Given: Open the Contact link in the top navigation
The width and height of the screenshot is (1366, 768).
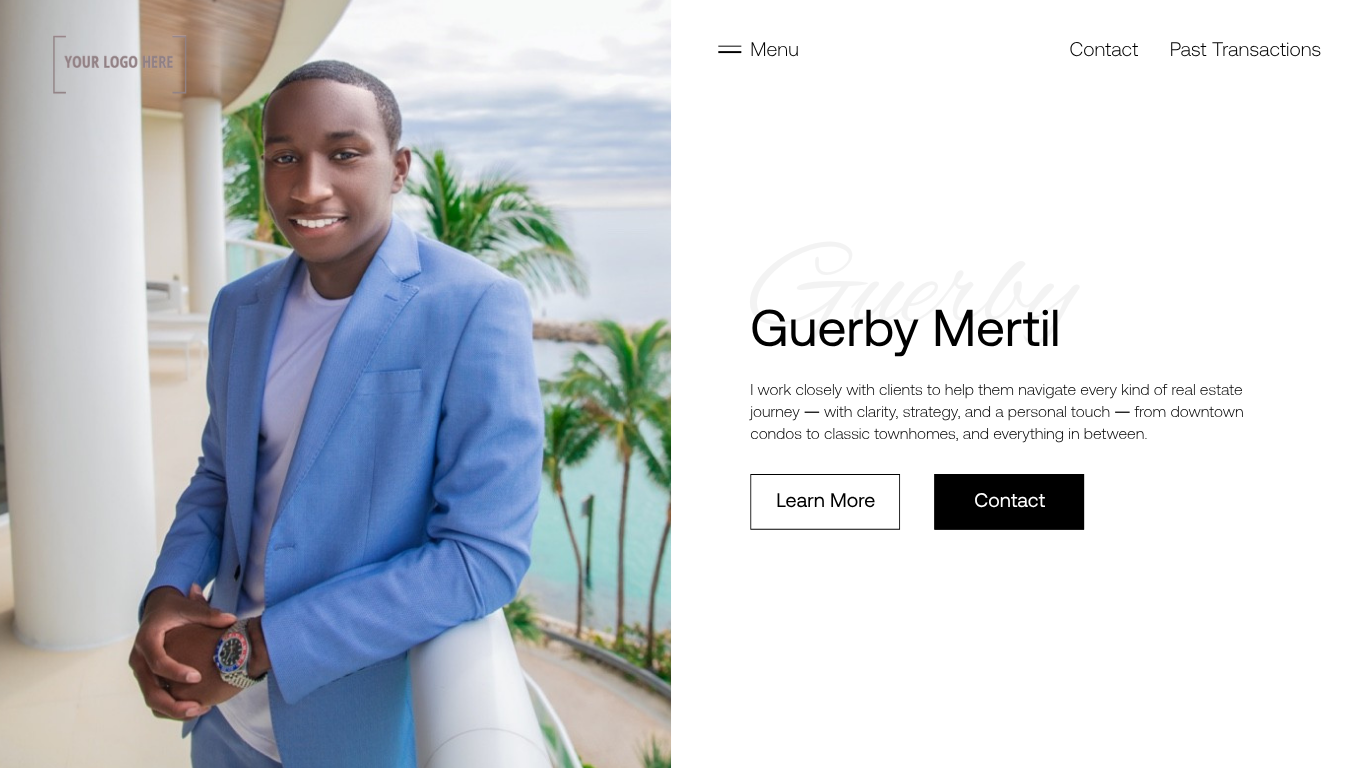Looking at the screenshot, I should coord(1103,50).
